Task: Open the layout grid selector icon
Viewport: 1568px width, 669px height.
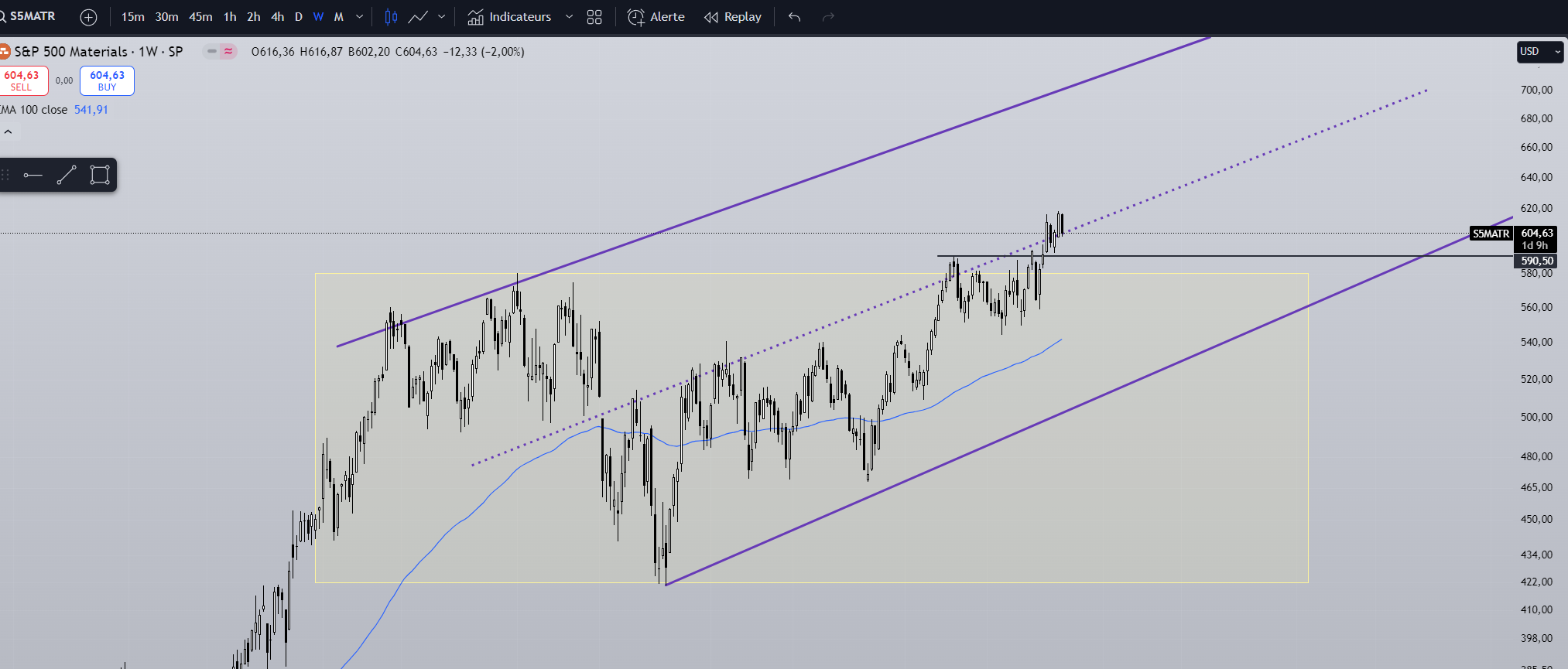Action: 594,17
